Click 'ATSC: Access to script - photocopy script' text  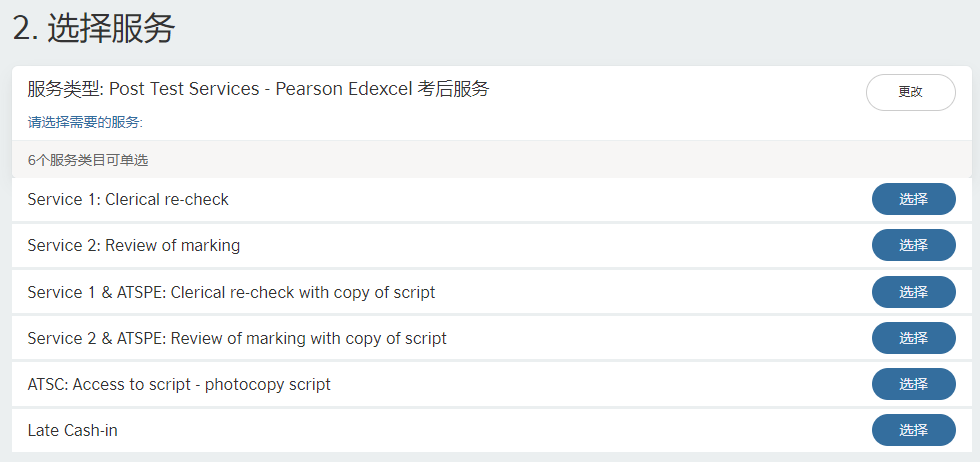[x=179, y=384]
